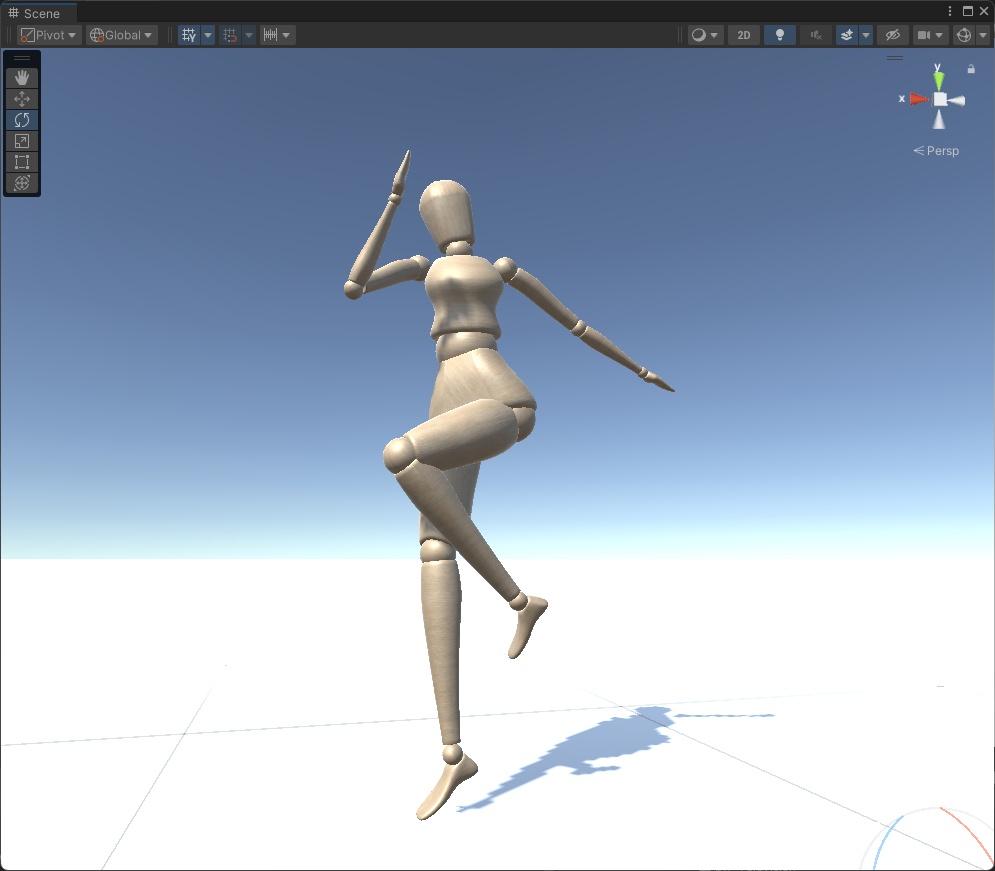Open the Gizmos dropdown arrow
The height and width of the screenshot is (871, 995).
[983, 34]
